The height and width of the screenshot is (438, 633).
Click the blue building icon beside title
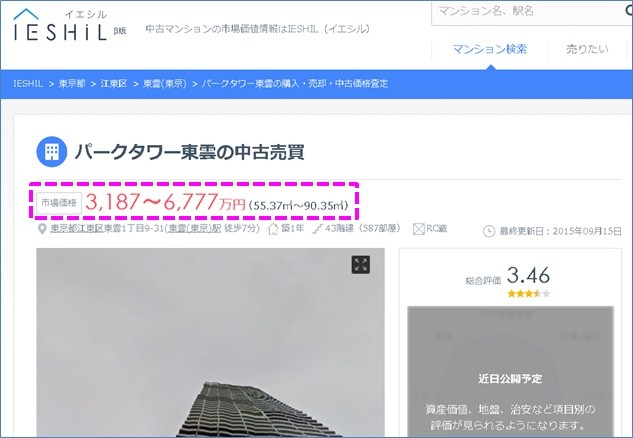[x=52, y=152]
